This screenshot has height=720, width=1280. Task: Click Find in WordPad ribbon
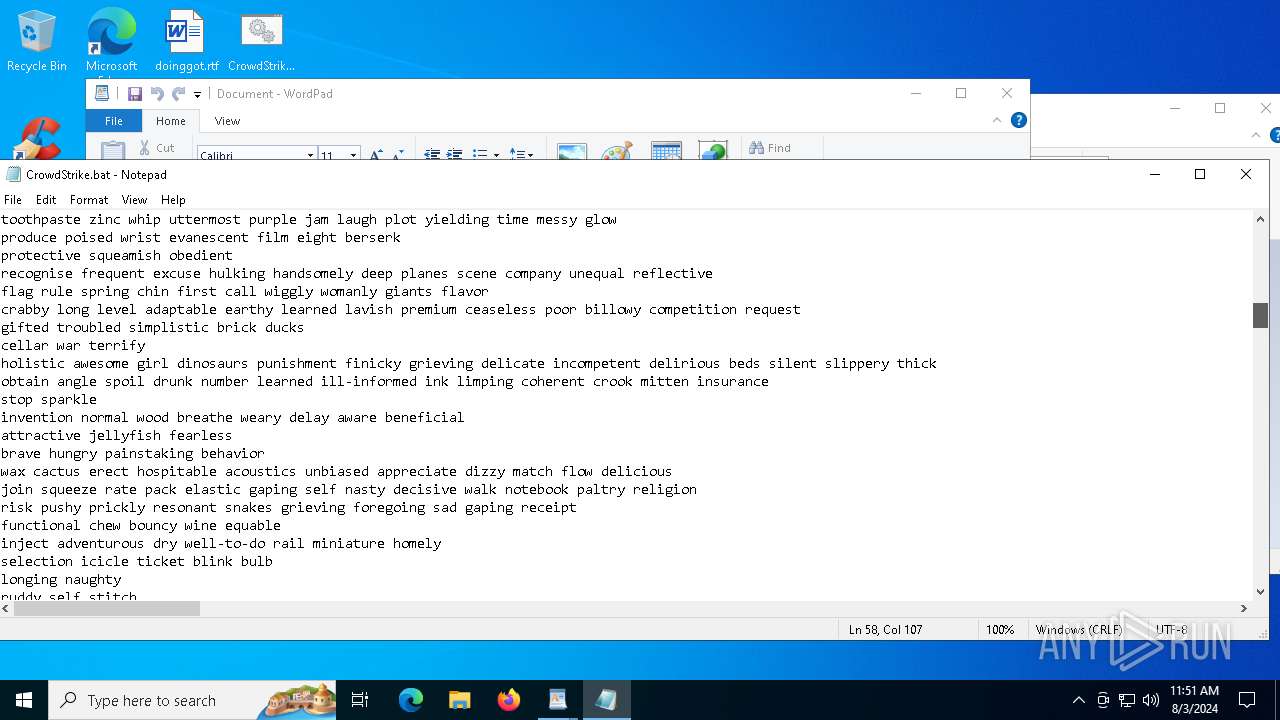pyautogui.click(x=770, y=148)
